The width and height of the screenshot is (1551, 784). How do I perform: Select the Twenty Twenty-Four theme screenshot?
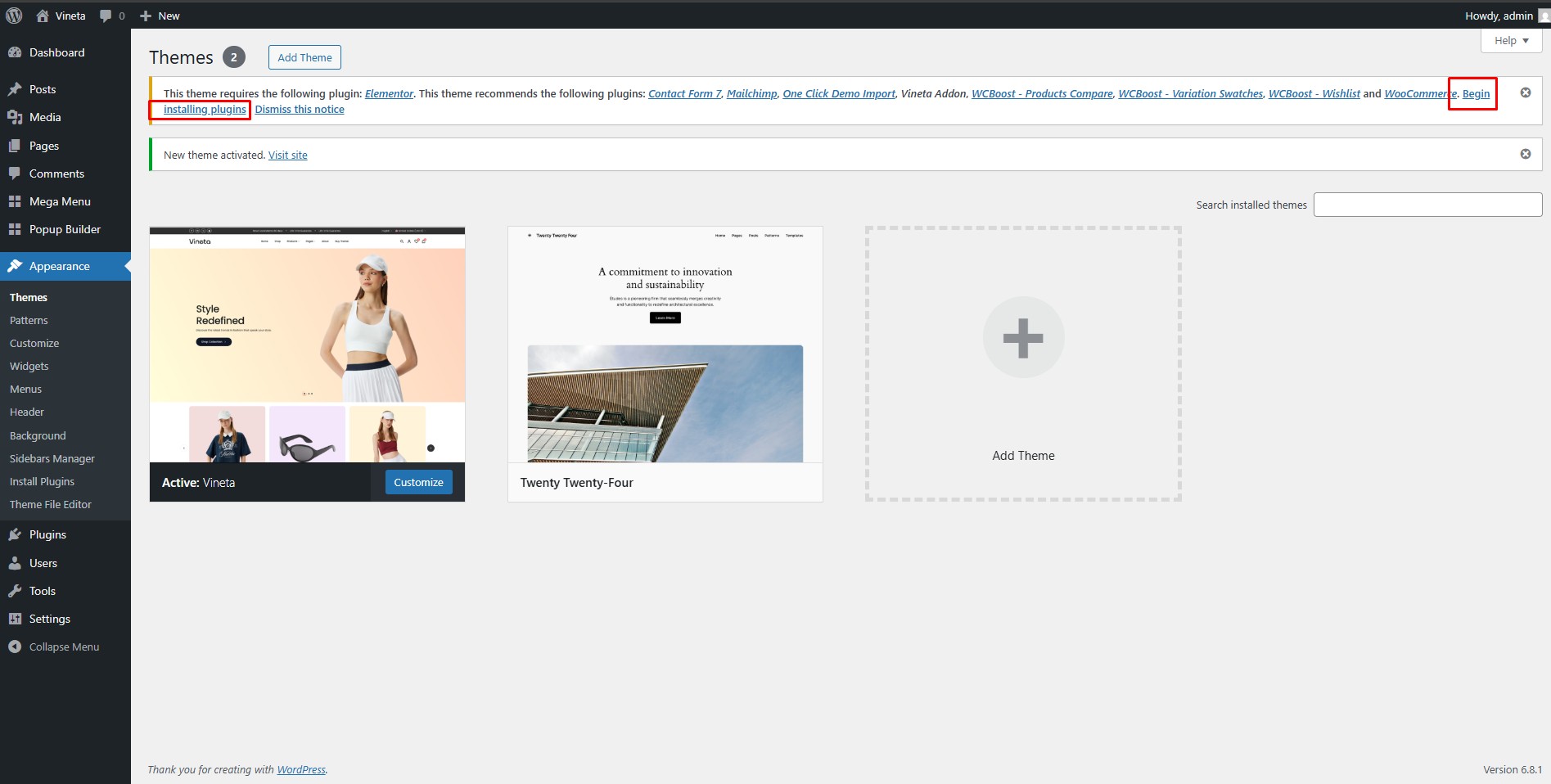665,345
